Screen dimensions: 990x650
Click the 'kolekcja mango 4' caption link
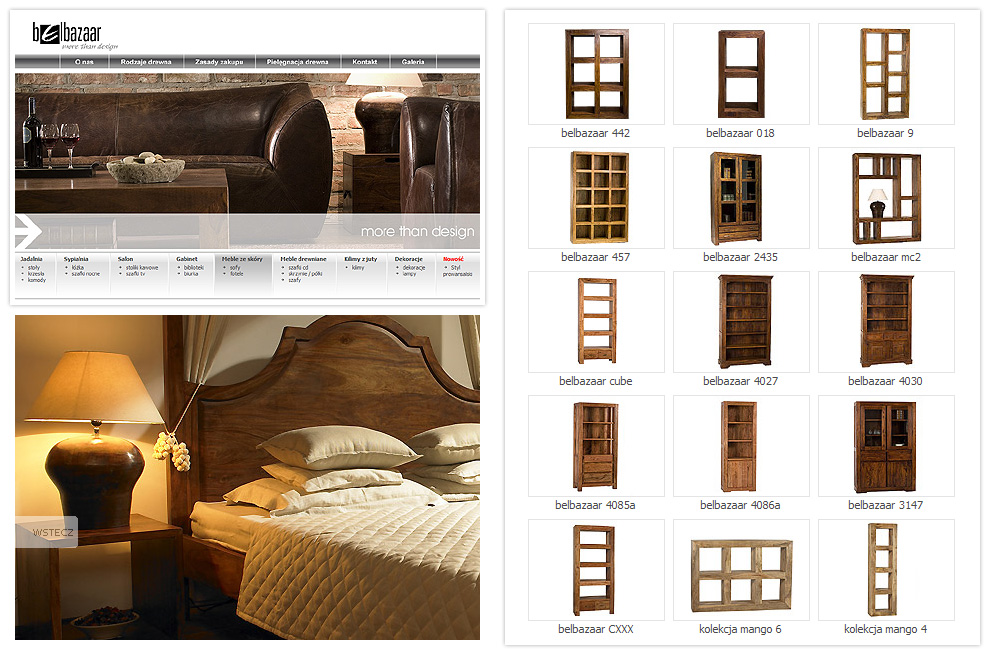coord(885,629)
